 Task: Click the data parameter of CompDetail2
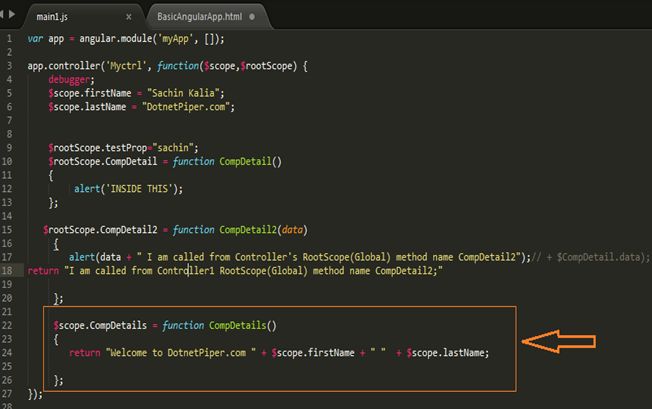click(x=292, y=229)
